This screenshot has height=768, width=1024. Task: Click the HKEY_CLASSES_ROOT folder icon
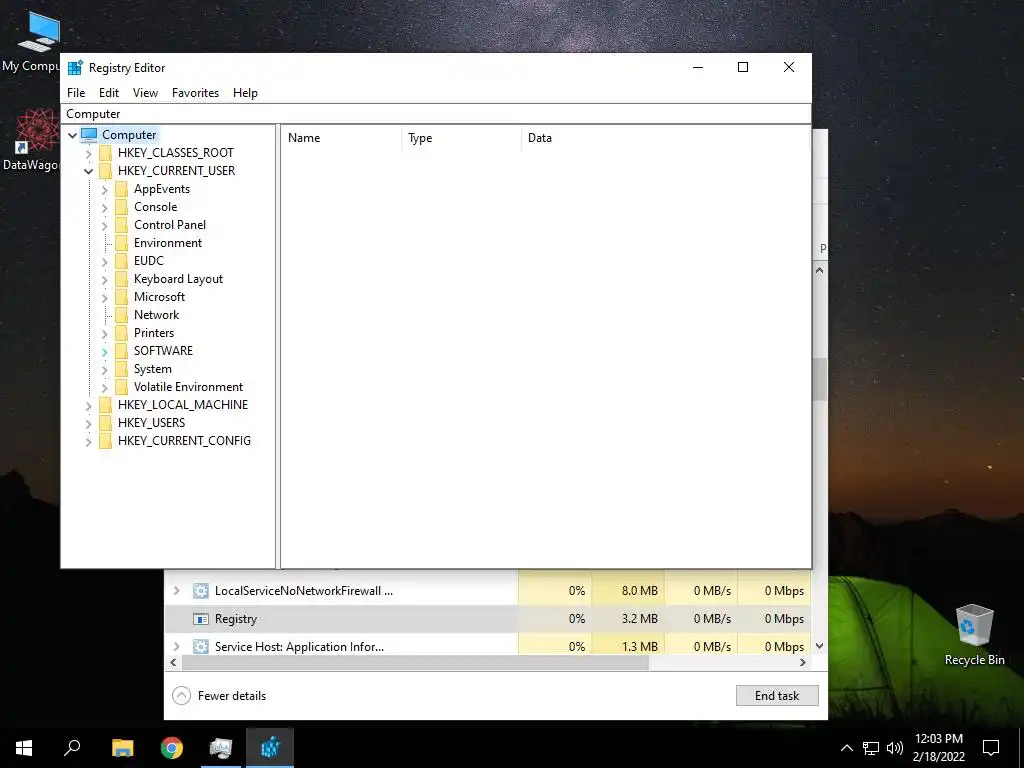click(x=105, y=153)
